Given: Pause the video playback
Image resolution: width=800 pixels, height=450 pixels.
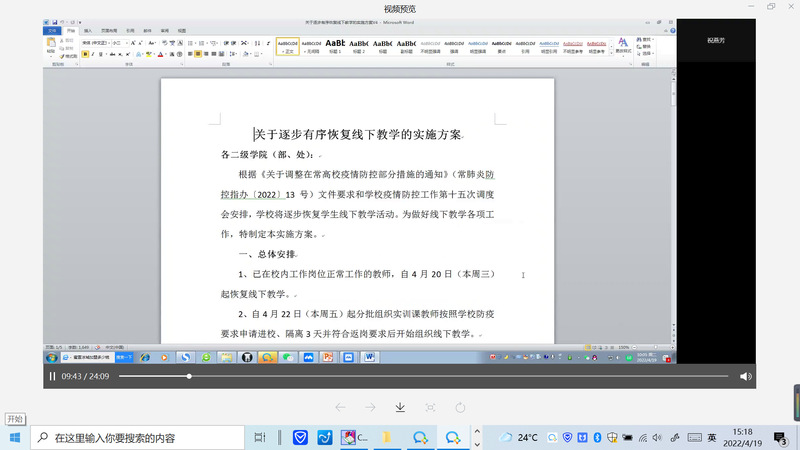Looking at the screenshot, I should pyautogui.click(x=52, y=377).
